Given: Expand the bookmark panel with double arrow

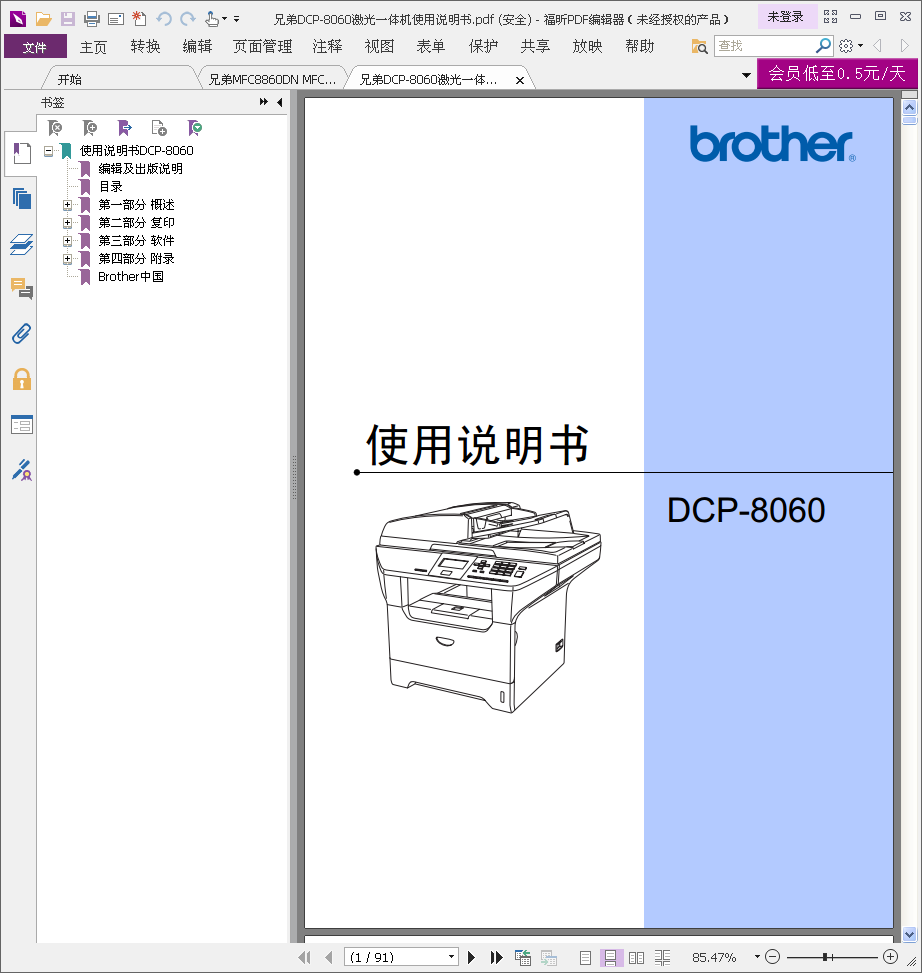Looking at the screenshot, I should tap(264, 102).
